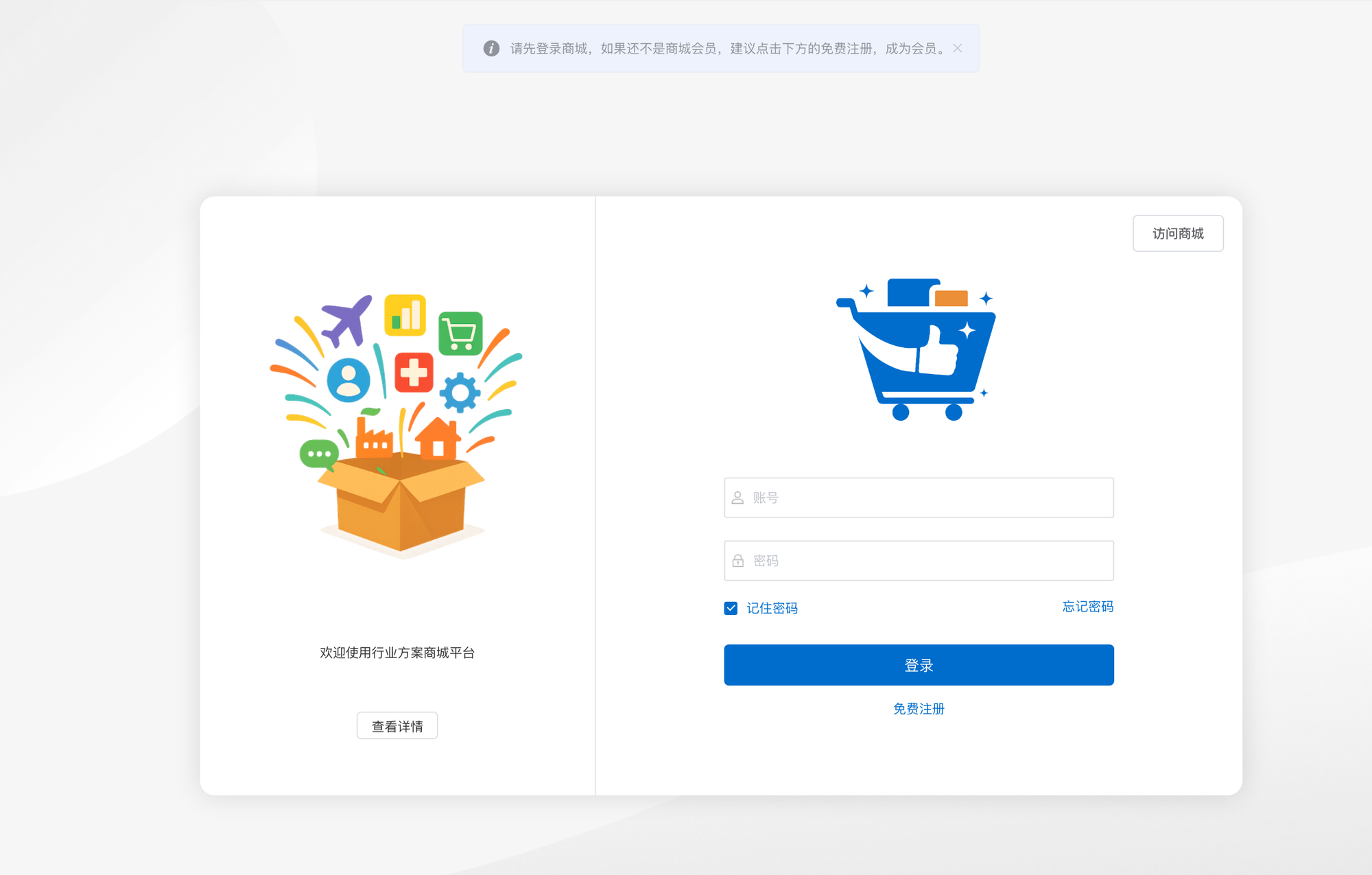The height and width of the screenshot is (875, 1372).
Task: Click the green shopping cart icon
Action: coord(460,334)
